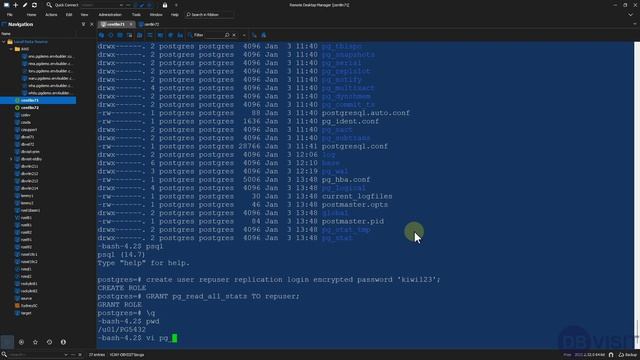Click the add new entry plus icon
The height and width of the screenshot is (360, 640).
tap(16, 5)
